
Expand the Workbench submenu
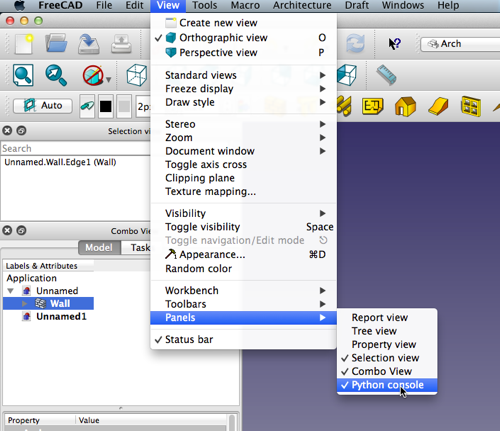click(x=243, y=291)
